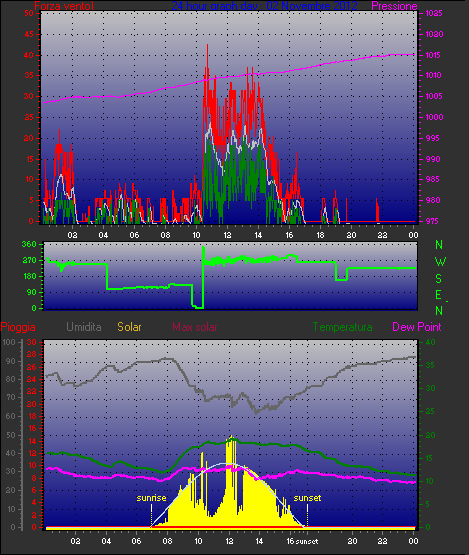
Task: Click the sunset marker on solar graph
Action: click(307, 498)
